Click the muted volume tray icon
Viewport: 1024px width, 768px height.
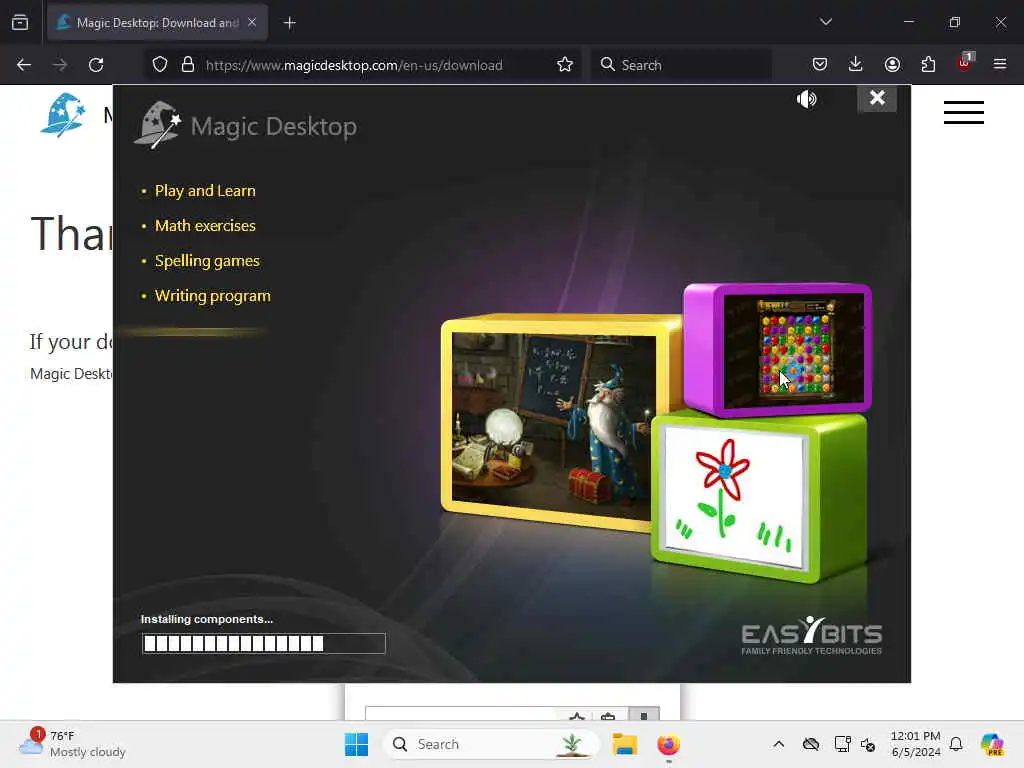pos(868,744)
